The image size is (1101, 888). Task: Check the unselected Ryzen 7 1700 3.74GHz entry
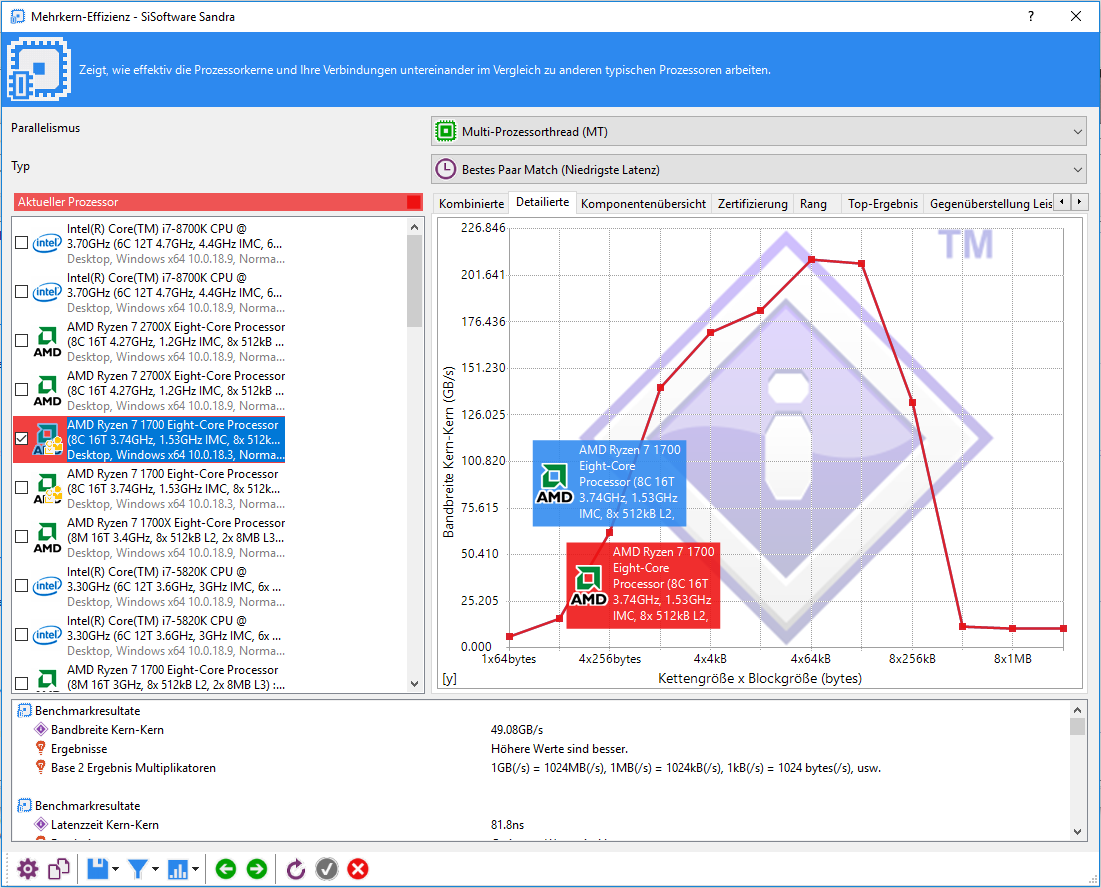pyautogui.click(x=22, y=488)
